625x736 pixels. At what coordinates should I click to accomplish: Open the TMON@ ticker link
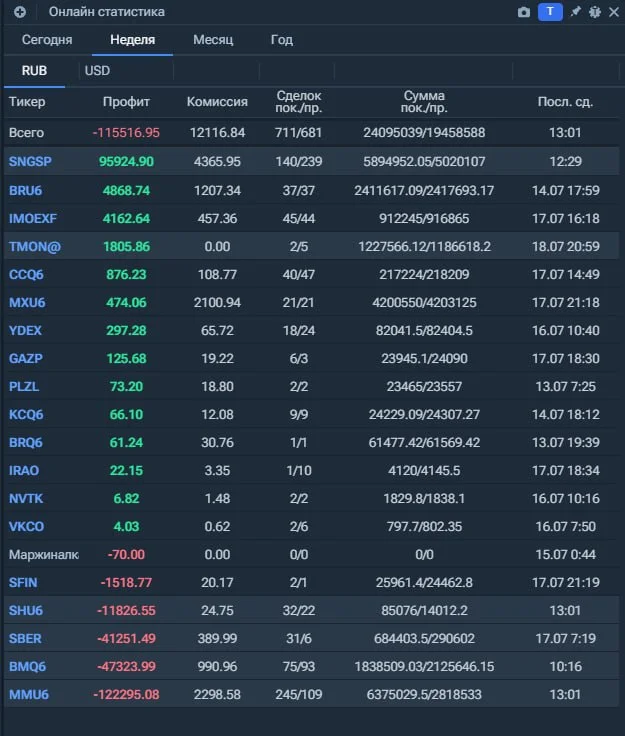35,246
